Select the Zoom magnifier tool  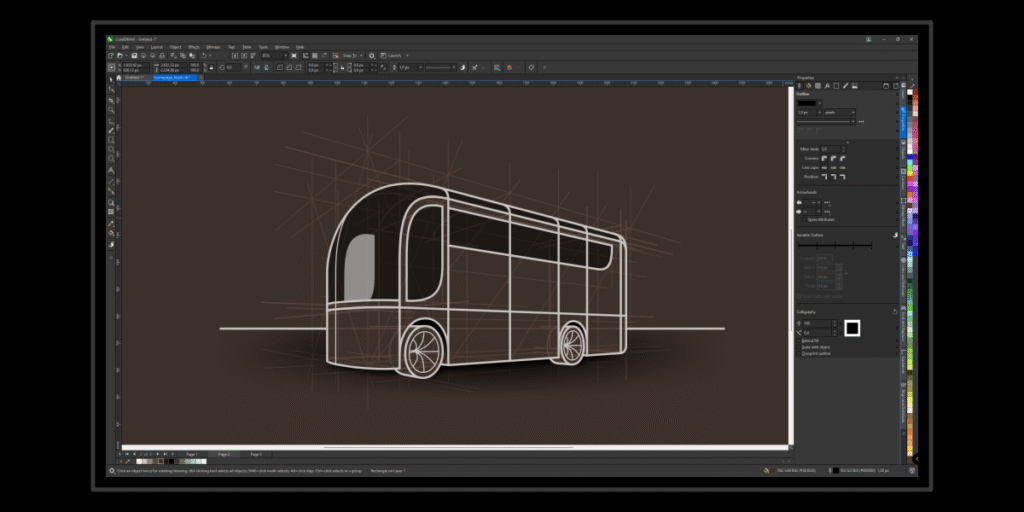tap(111, 110)
